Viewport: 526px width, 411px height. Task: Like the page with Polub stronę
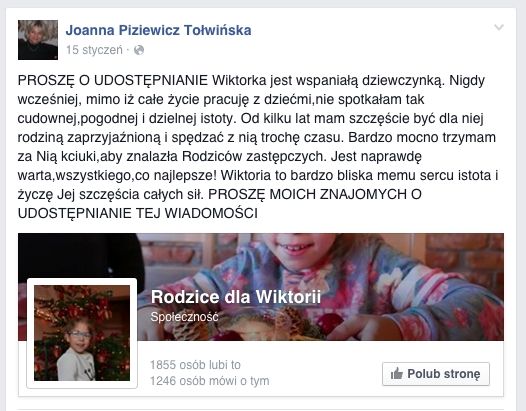coord(436,374)
